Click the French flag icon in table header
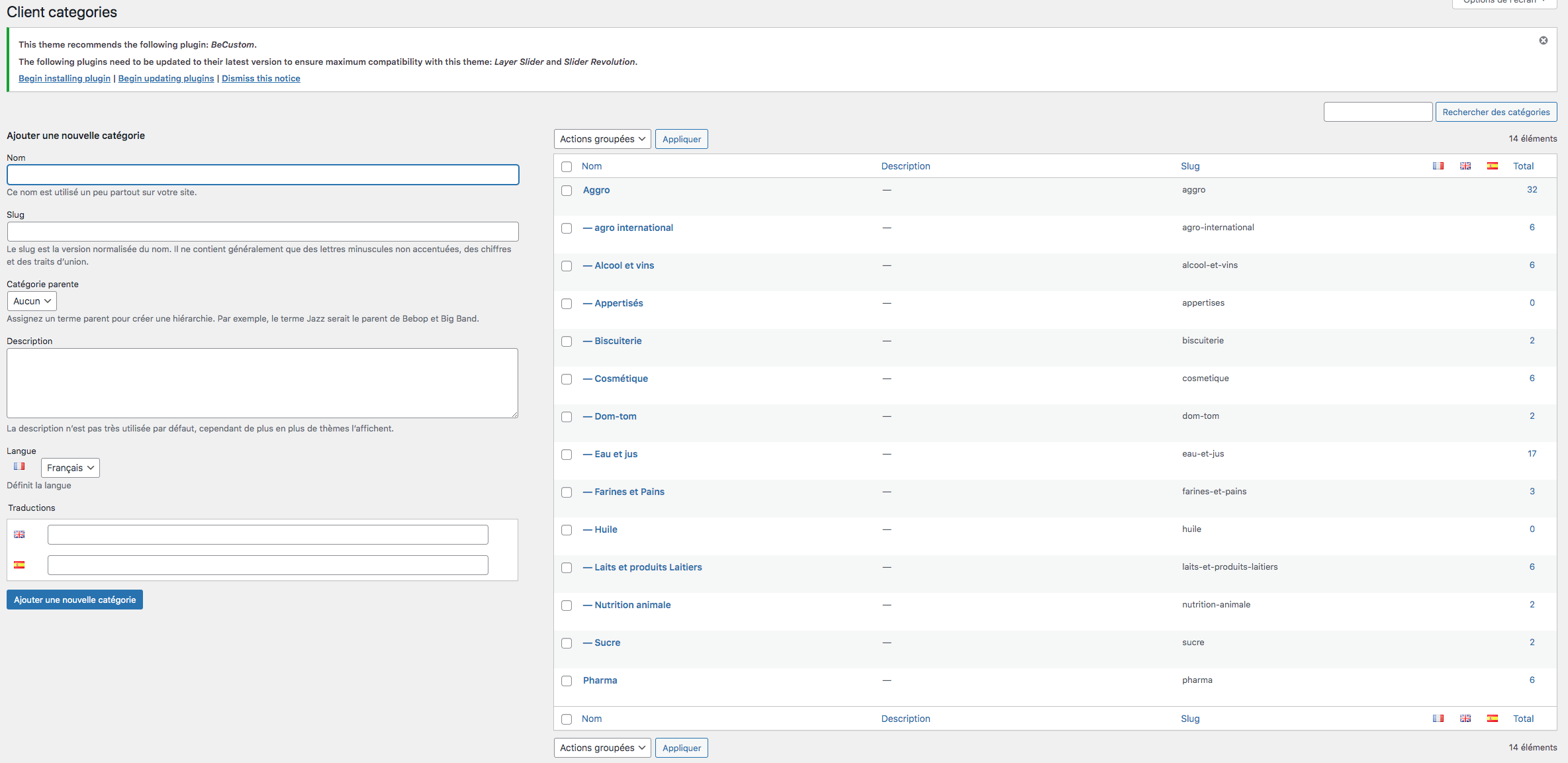This screenshot has width=1568, height=763. coord(1438,166)
